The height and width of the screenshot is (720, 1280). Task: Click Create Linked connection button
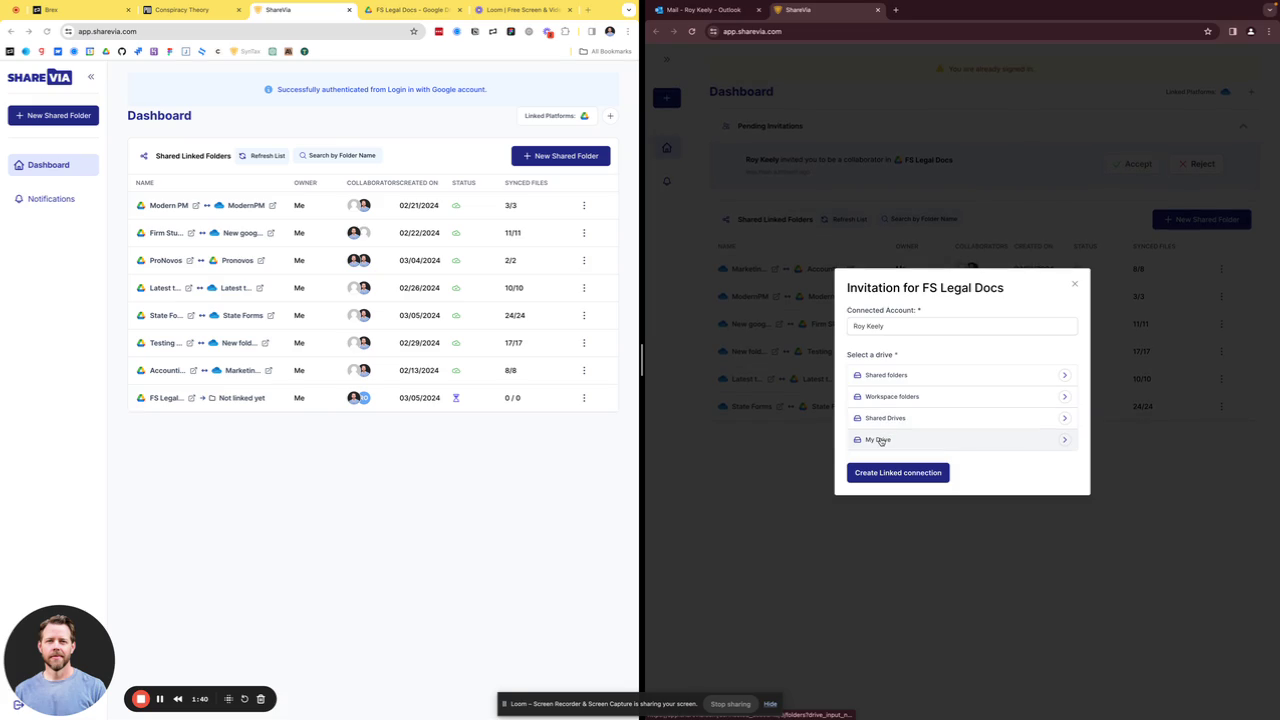coord(898,473)
